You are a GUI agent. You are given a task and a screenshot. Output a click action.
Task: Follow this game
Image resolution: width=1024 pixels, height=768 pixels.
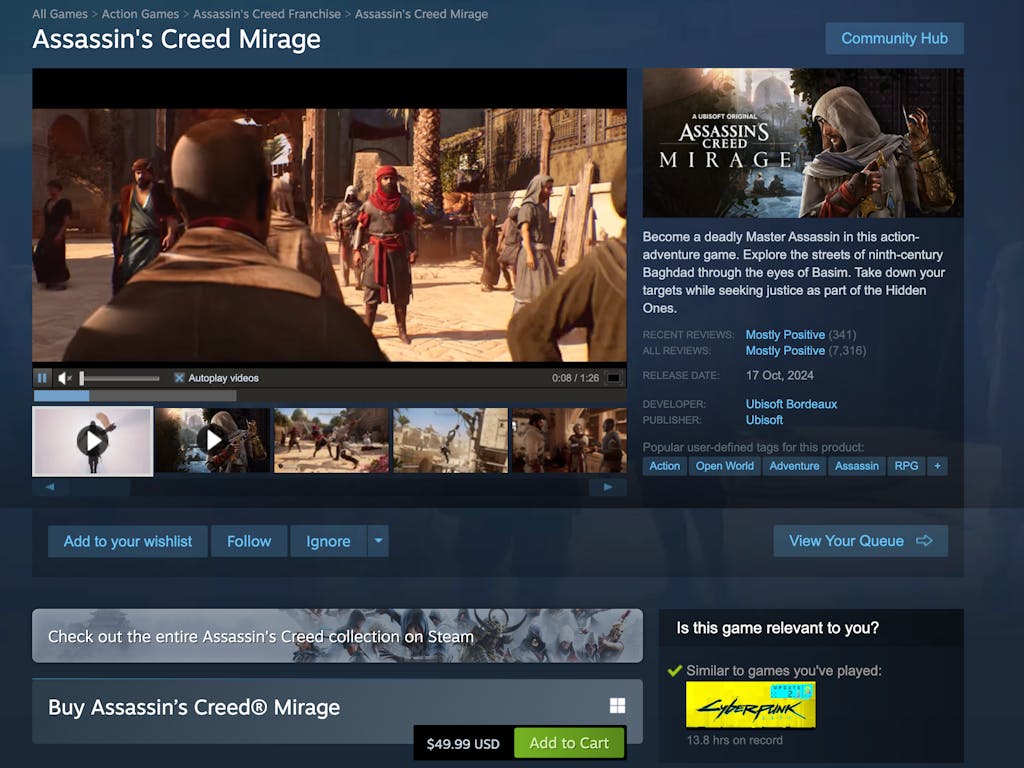[x=249, y=541]
